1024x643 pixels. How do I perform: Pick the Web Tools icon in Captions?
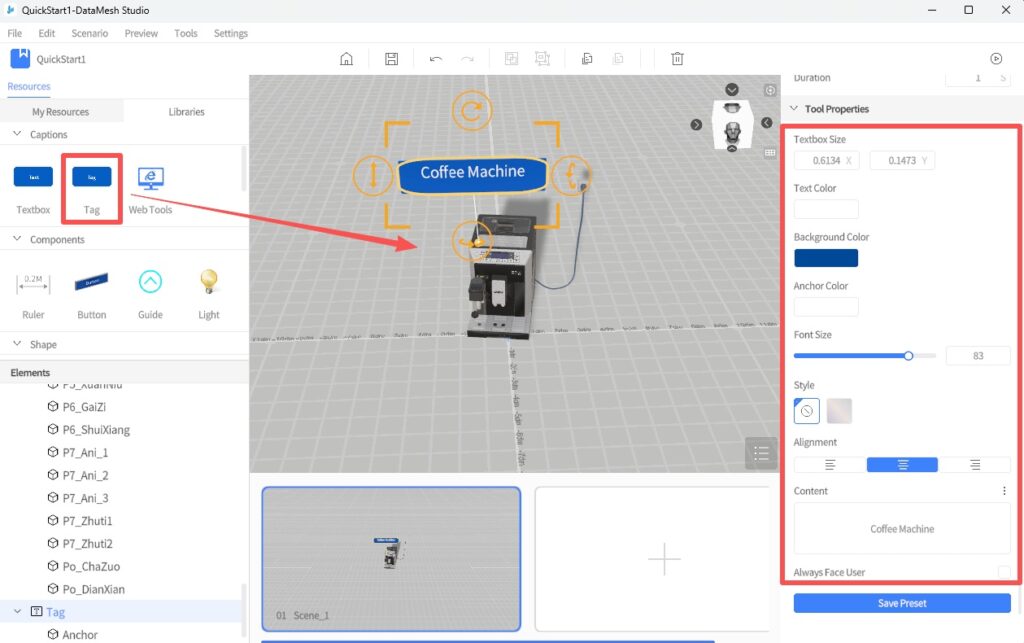click(150, 179)
